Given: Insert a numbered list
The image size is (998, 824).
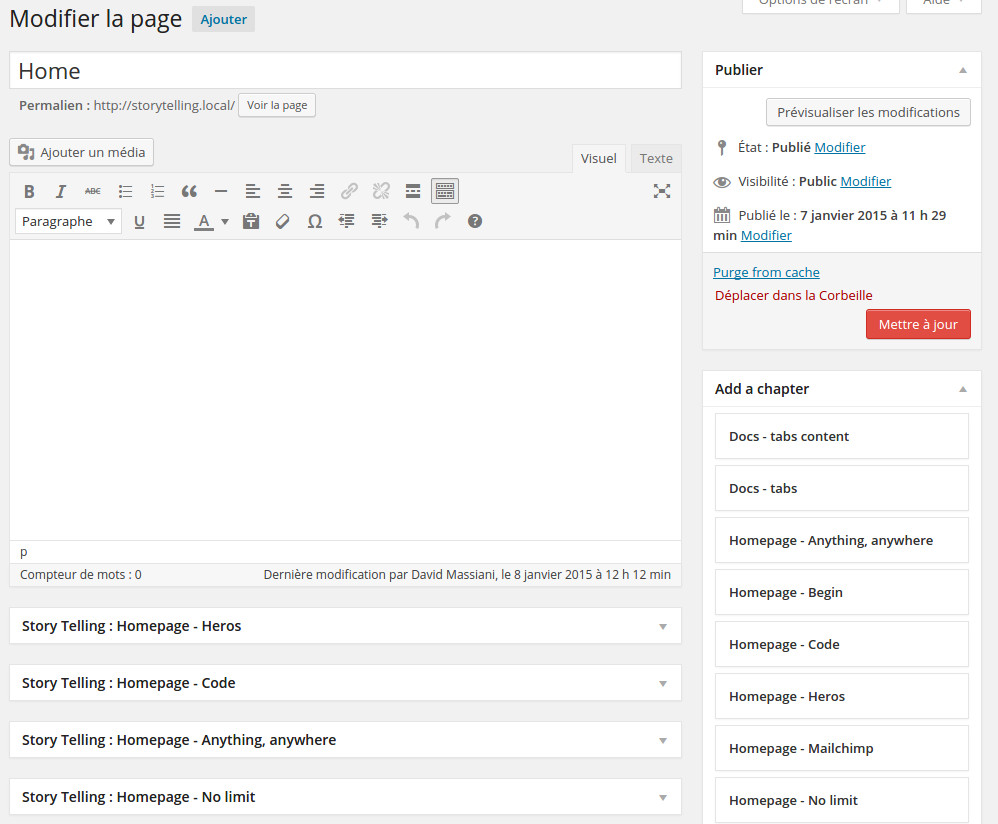Looking at the screenshot, I should [x=157, y=191].
